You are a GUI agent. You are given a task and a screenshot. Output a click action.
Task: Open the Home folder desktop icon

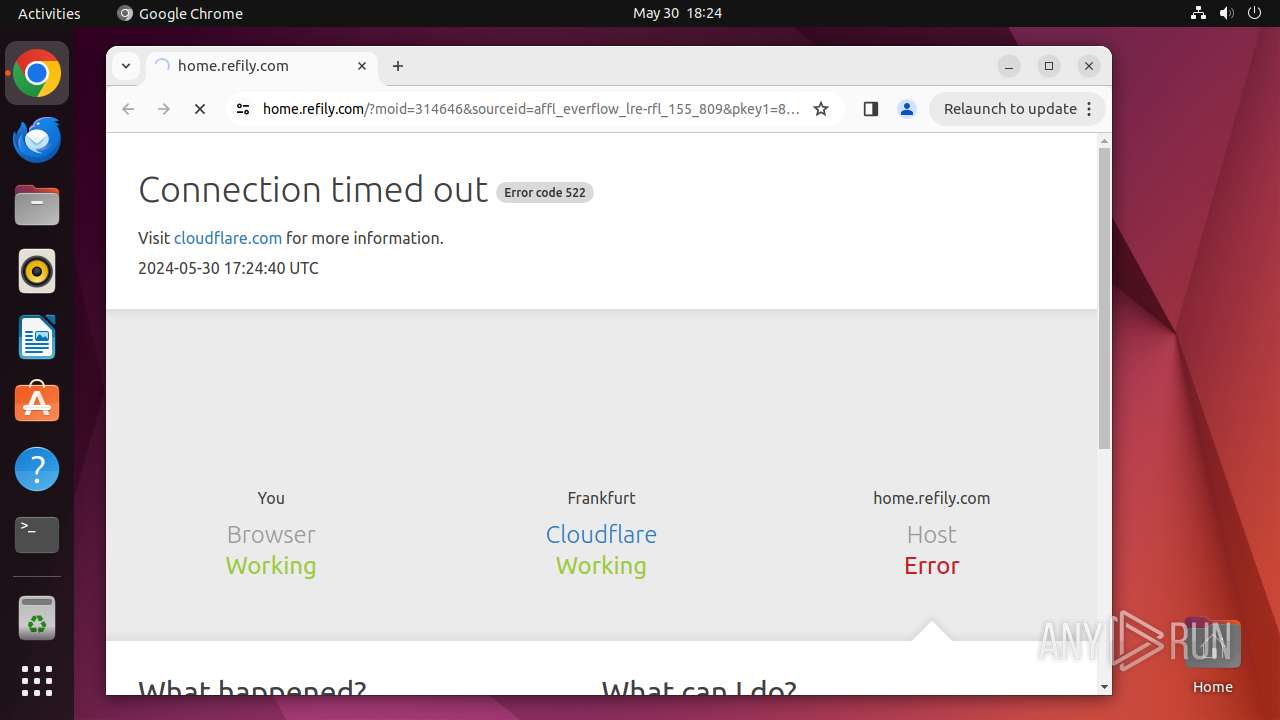coord(1212,657)
